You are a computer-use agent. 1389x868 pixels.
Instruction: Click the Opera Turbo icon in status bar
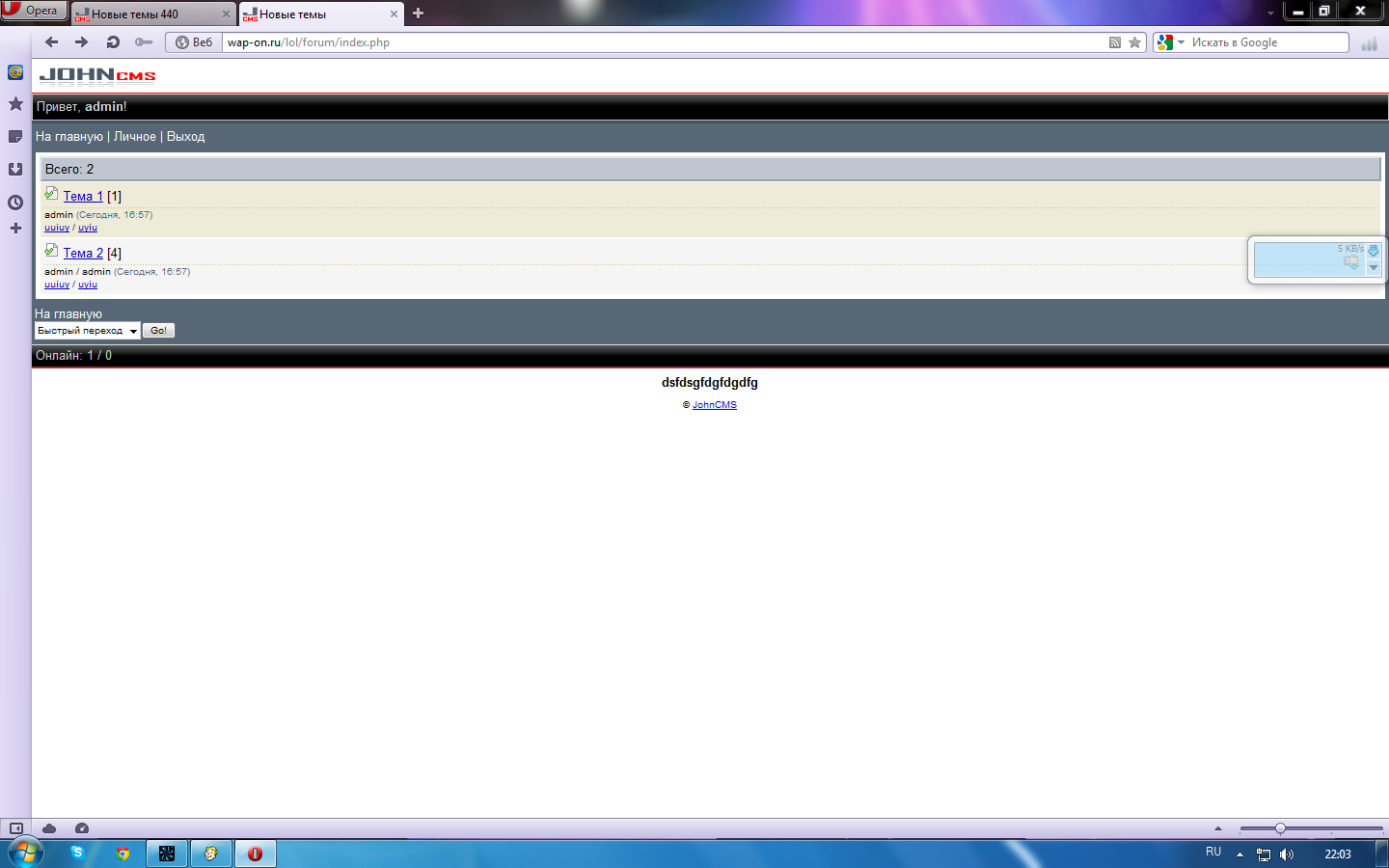coord(82,828)
